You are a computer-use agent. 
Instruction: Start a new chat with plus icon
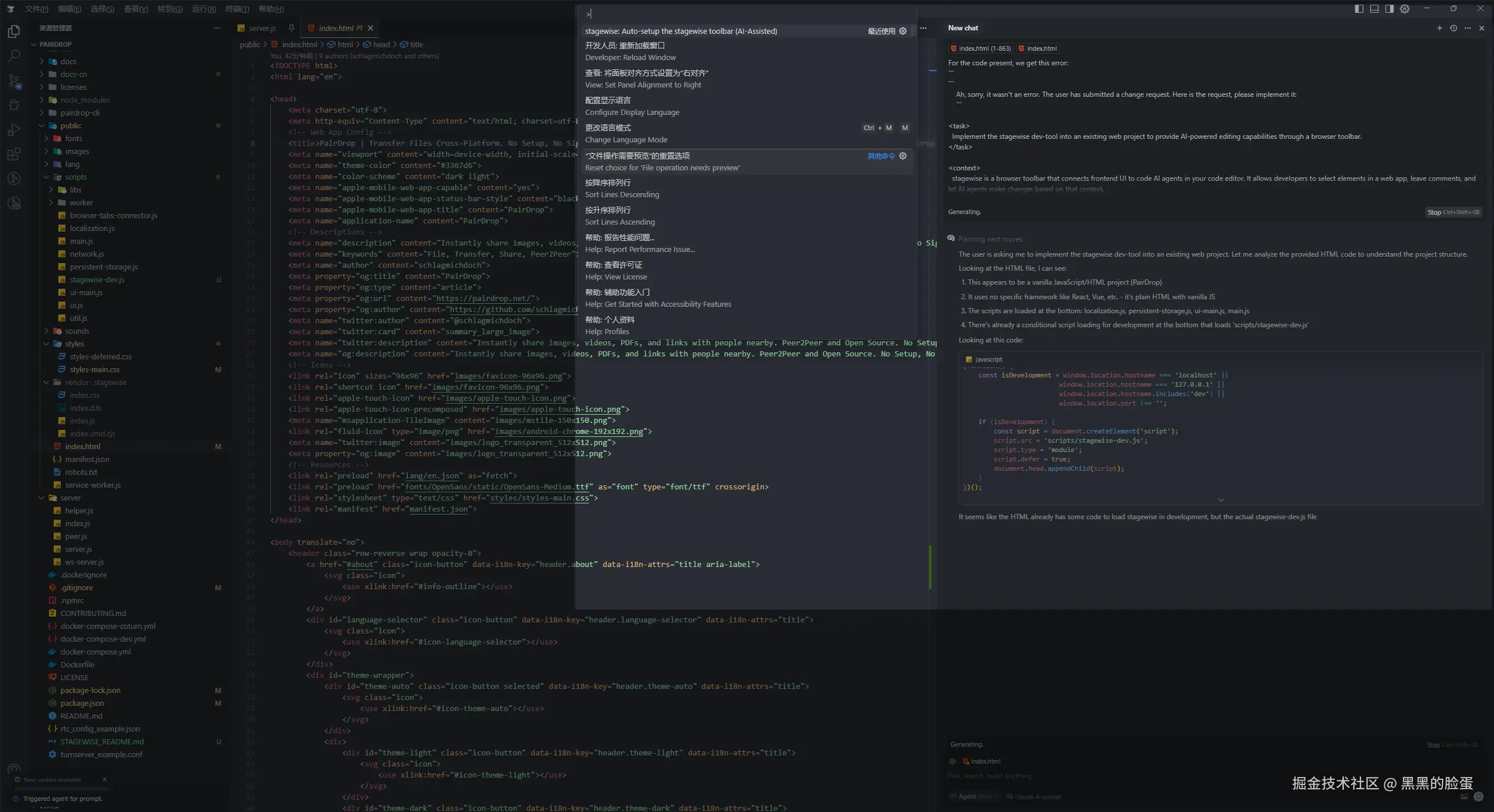1439,28
